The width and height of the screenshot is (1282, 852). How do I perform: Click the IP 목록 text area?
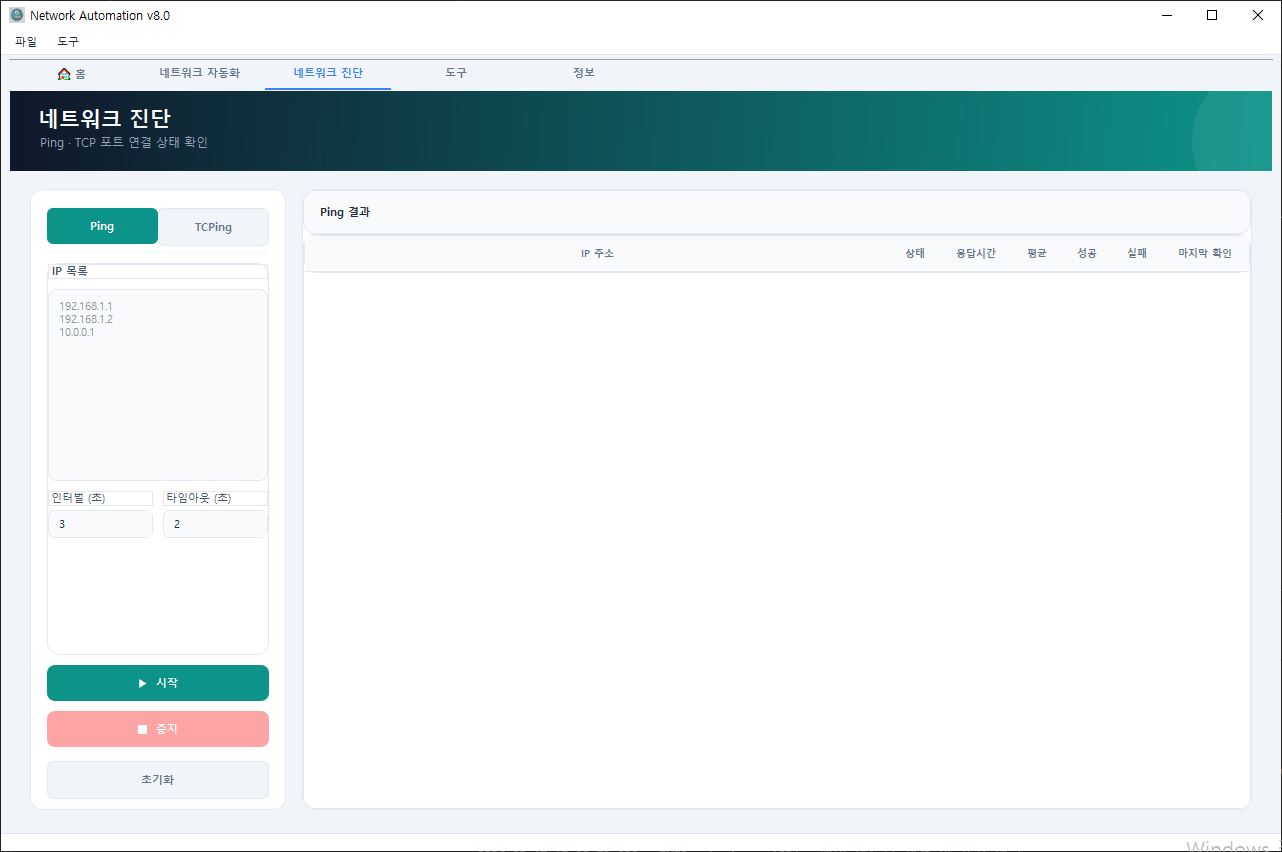[158, 385]
